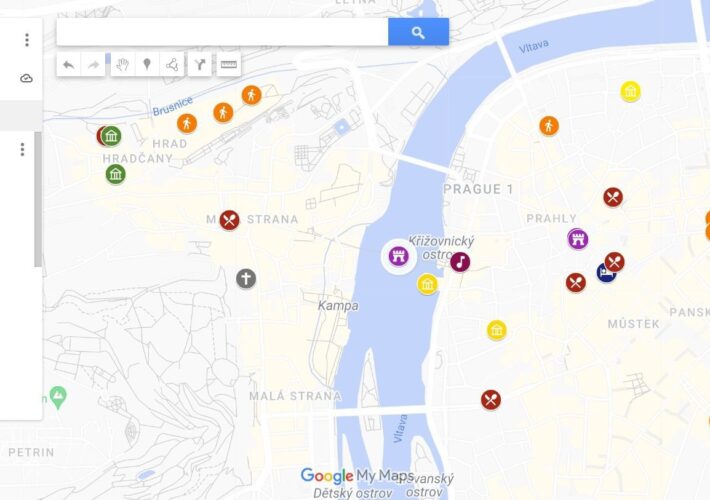Select the draw a line tool
The image size is (710, 500).
click(x=172, y=65)
